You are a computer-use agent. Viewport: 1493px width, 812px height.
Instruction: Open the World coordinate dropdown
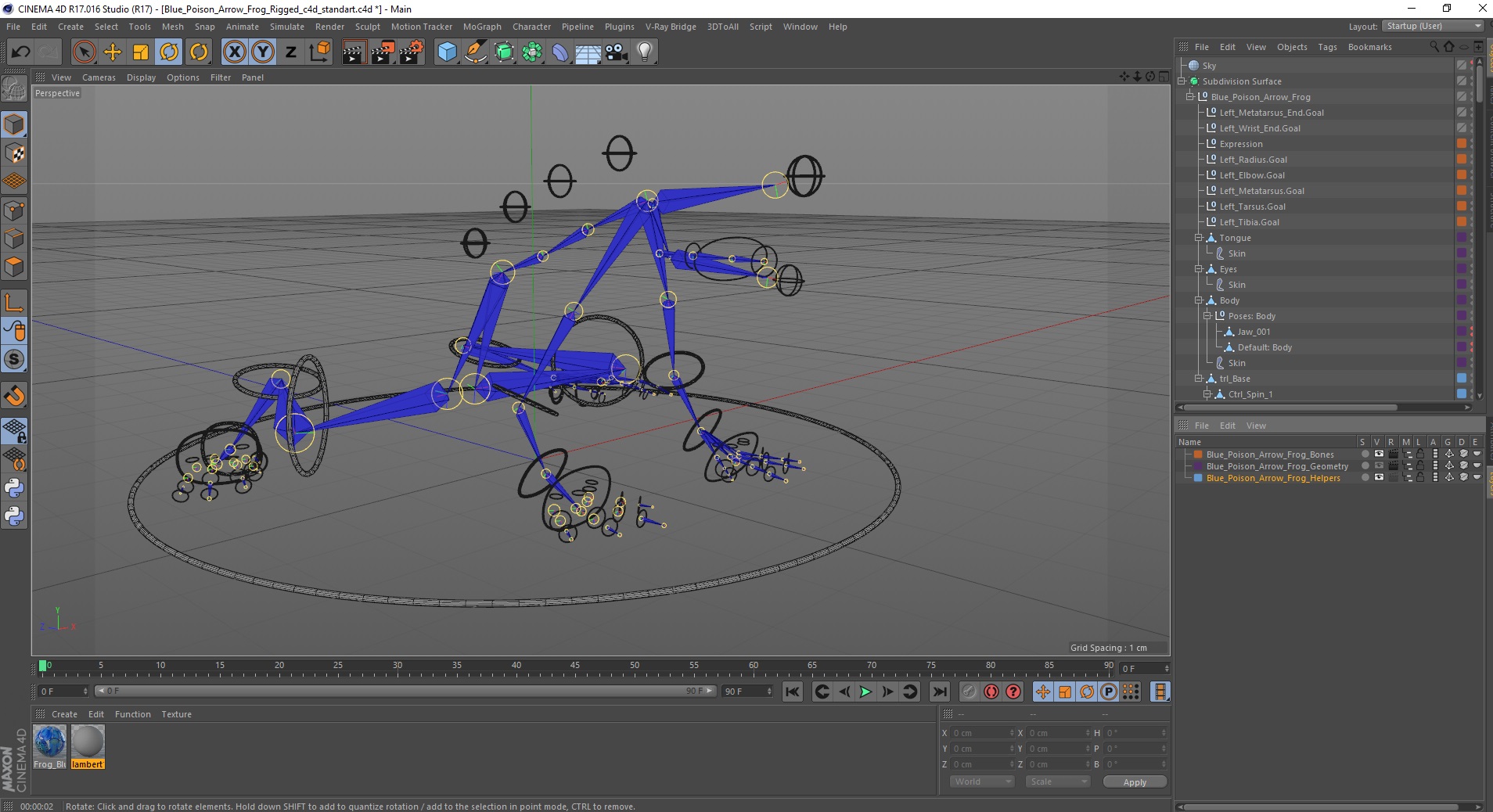point(981,781)
